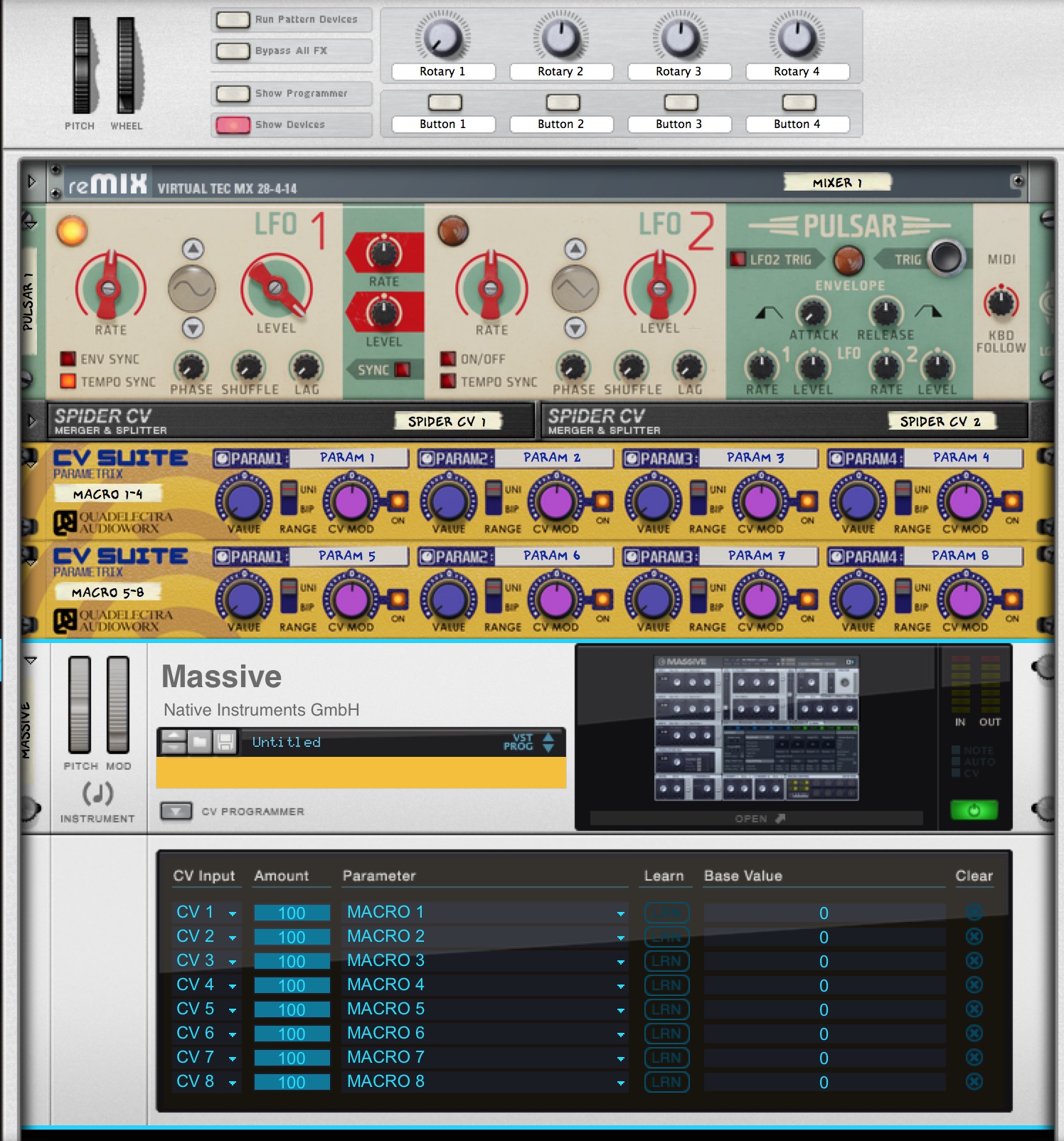Click Bypass All FX button
1064x1141 pixels.
click(x=233, y=51)
